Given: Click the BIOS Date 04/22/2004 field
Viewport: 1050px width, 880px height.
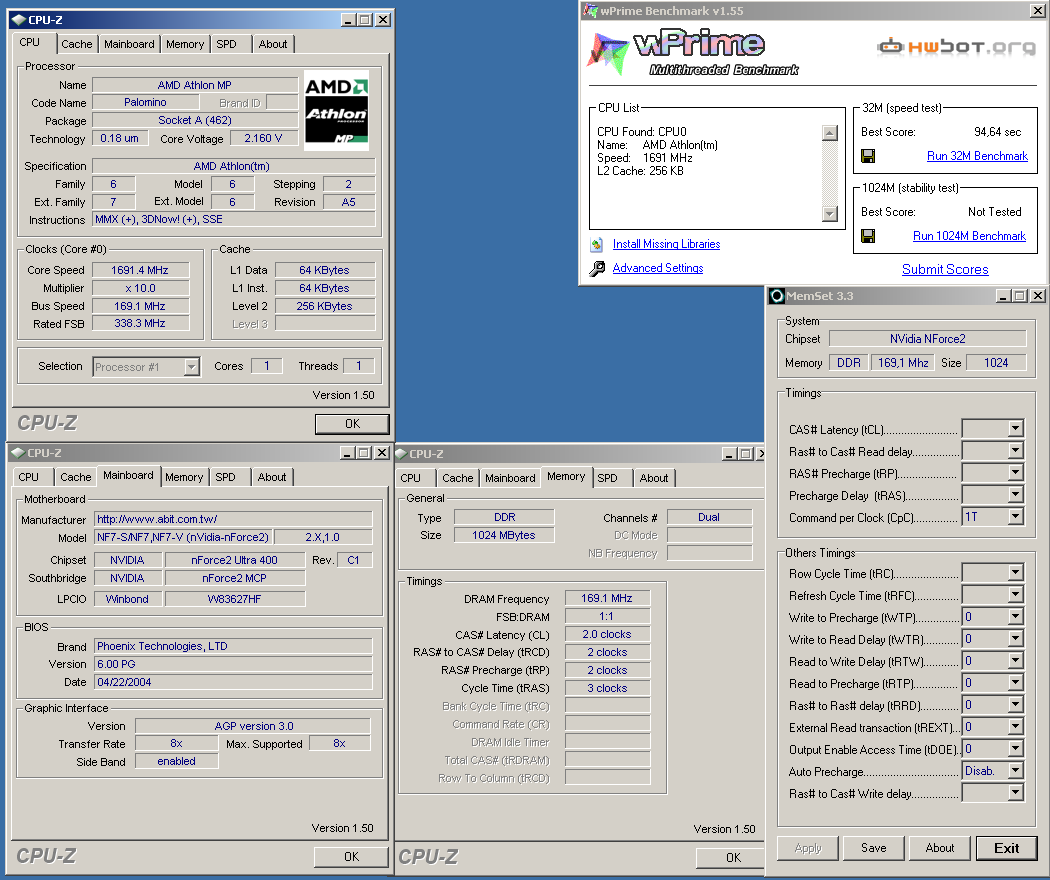Looking at the screenshot, I should [x=233, y=682].
